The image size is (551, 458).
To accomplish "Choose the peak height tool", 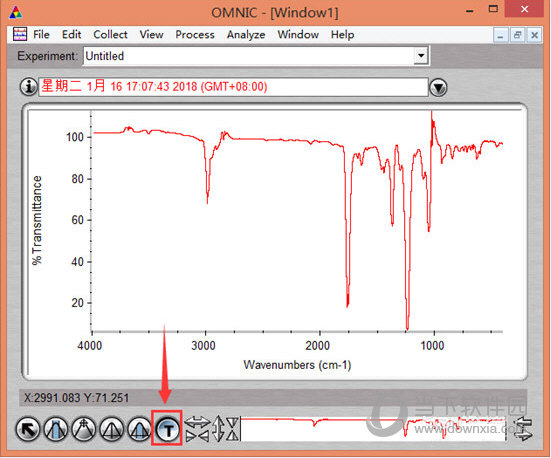I will [112, 429].
